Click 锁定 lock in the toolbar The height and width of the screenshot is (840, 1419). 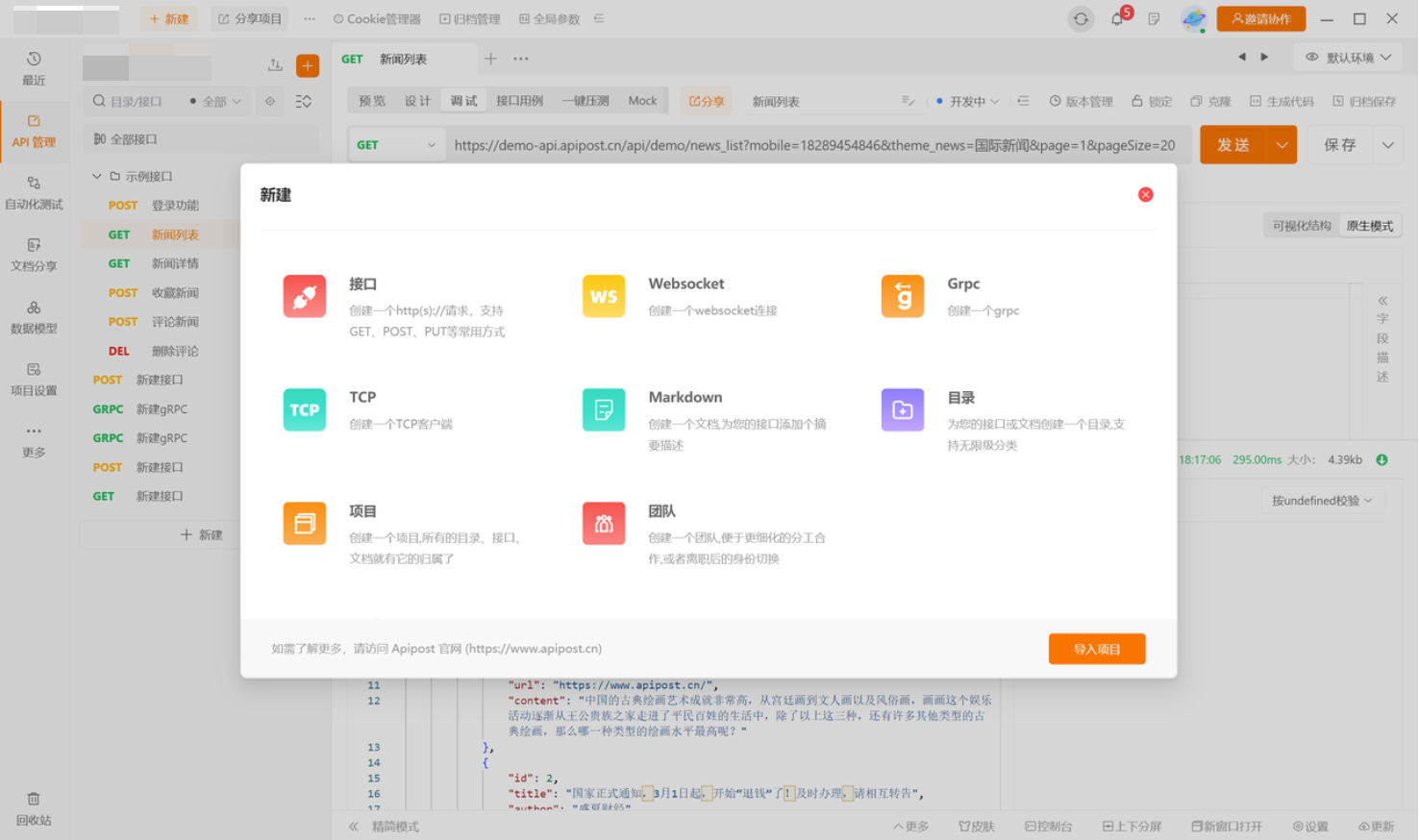point(1152,101)
